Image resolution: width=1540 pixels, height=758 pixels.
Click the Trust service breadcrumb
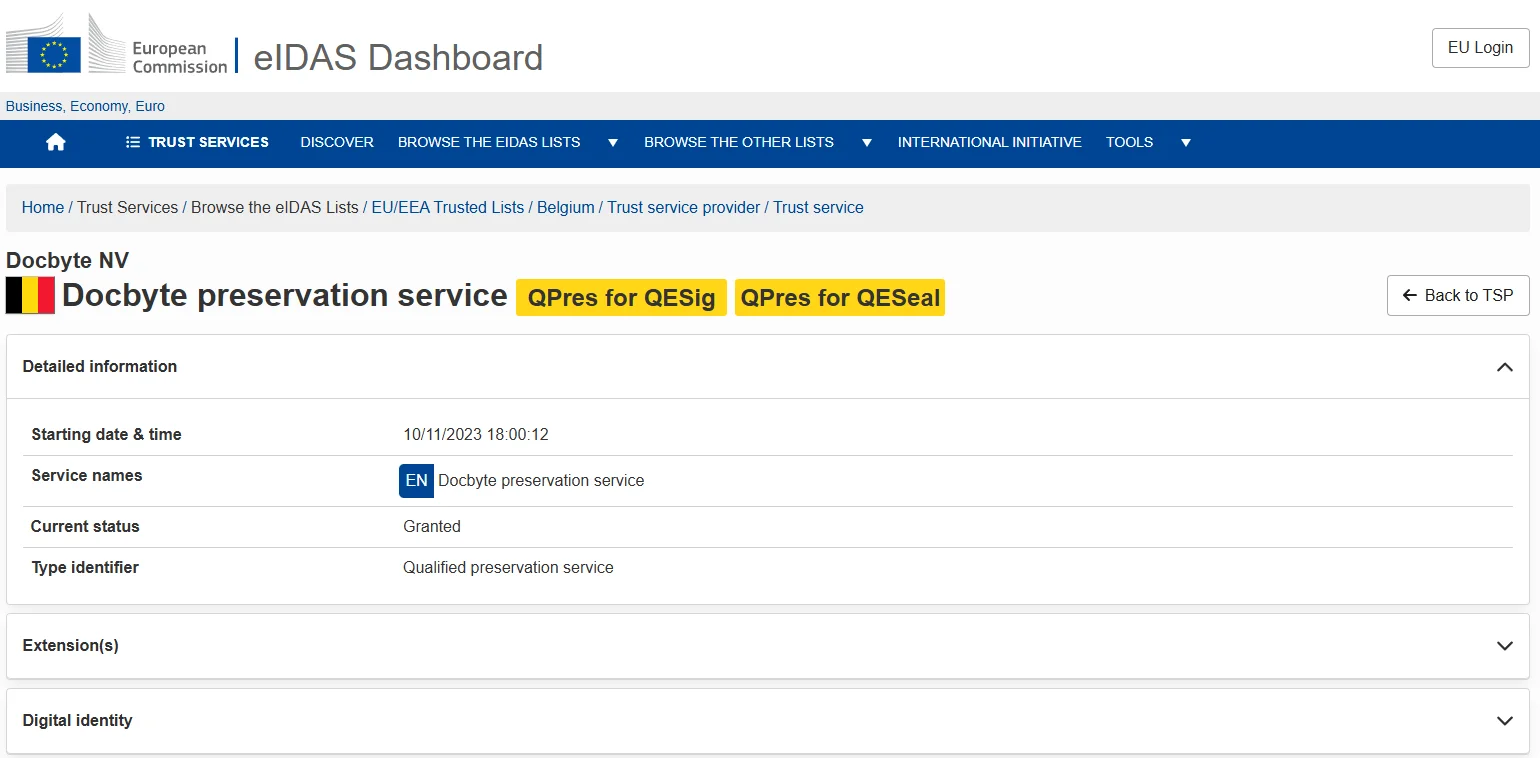click(818, 208)
